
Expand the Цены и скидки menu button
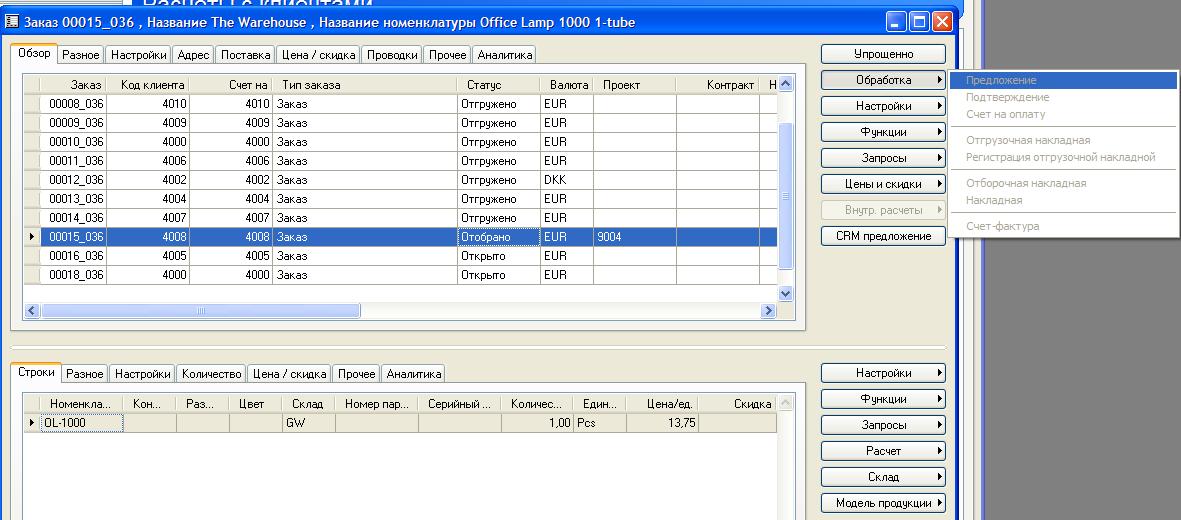pos(883,184)
